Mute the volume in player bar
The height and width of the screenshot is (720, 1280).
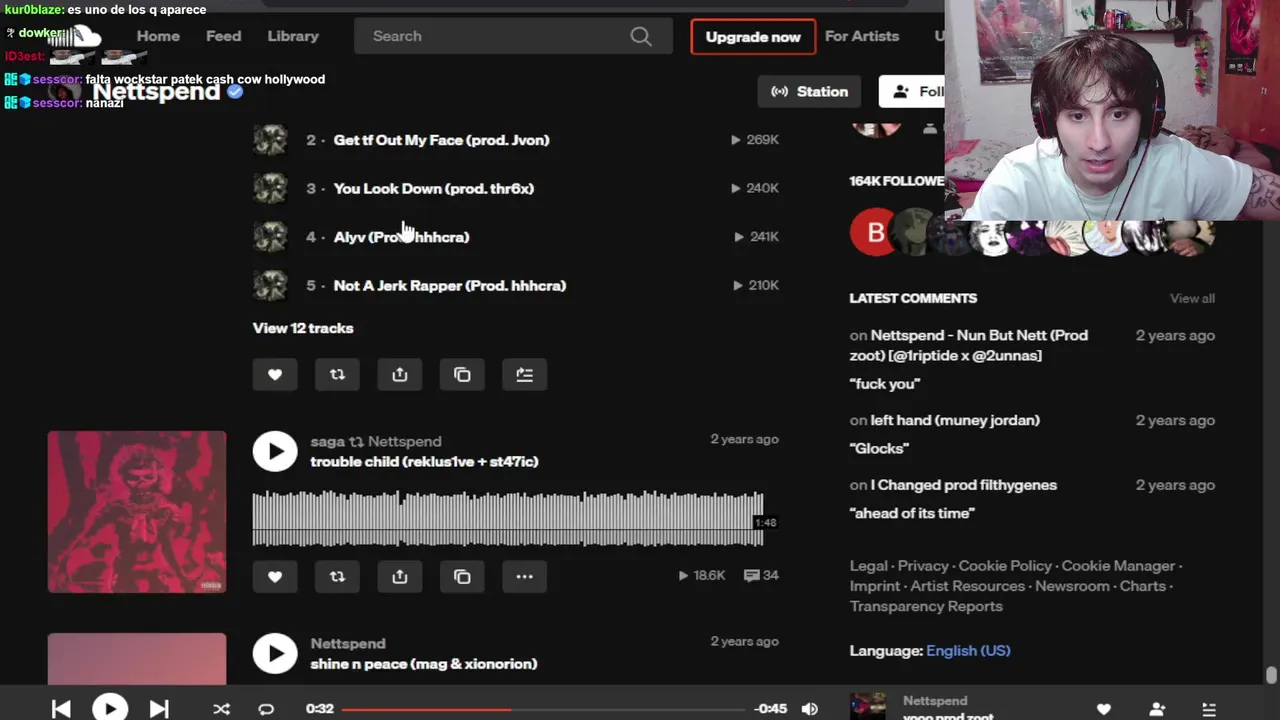pos(809,709)
